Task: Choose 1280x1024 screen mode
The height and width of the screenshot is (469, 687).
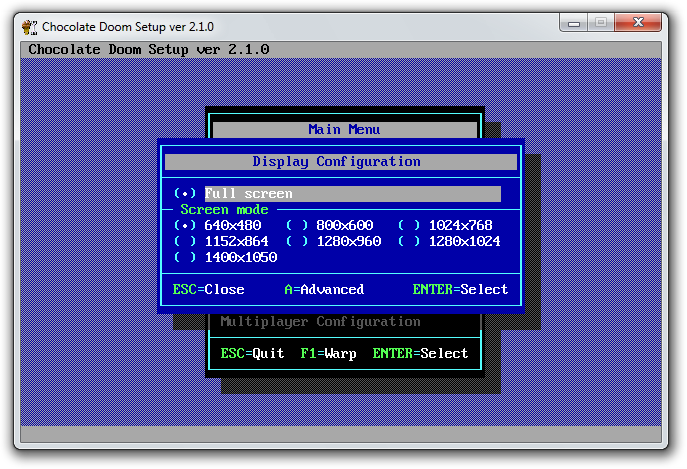Action: 449,241
